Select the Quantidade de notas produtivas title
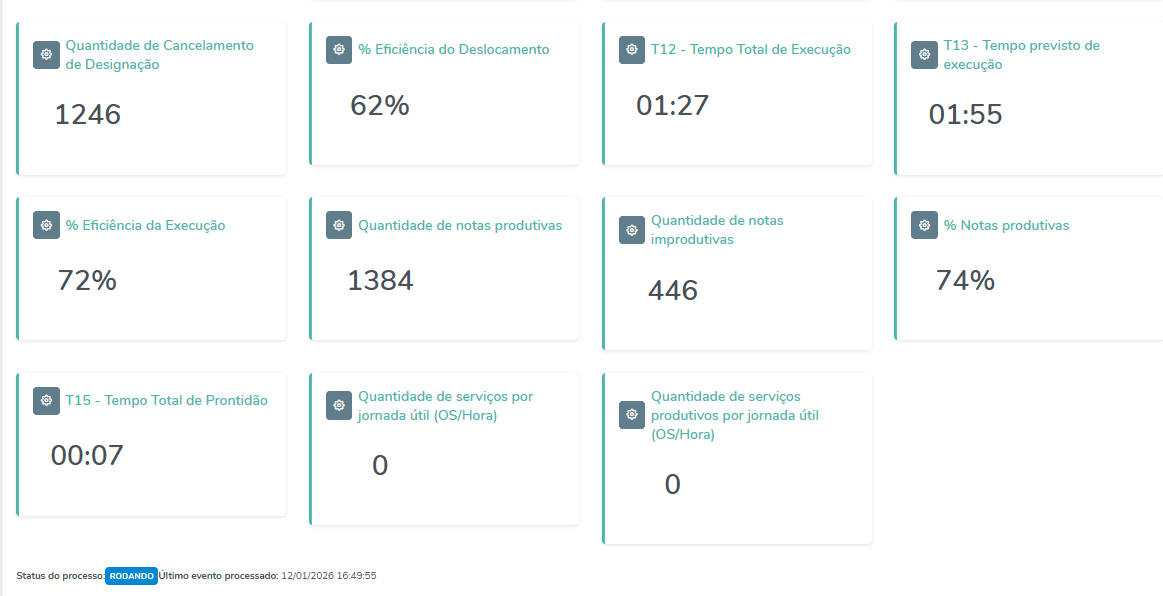This screenshot has height=596, width=1163. coord(460,225)
